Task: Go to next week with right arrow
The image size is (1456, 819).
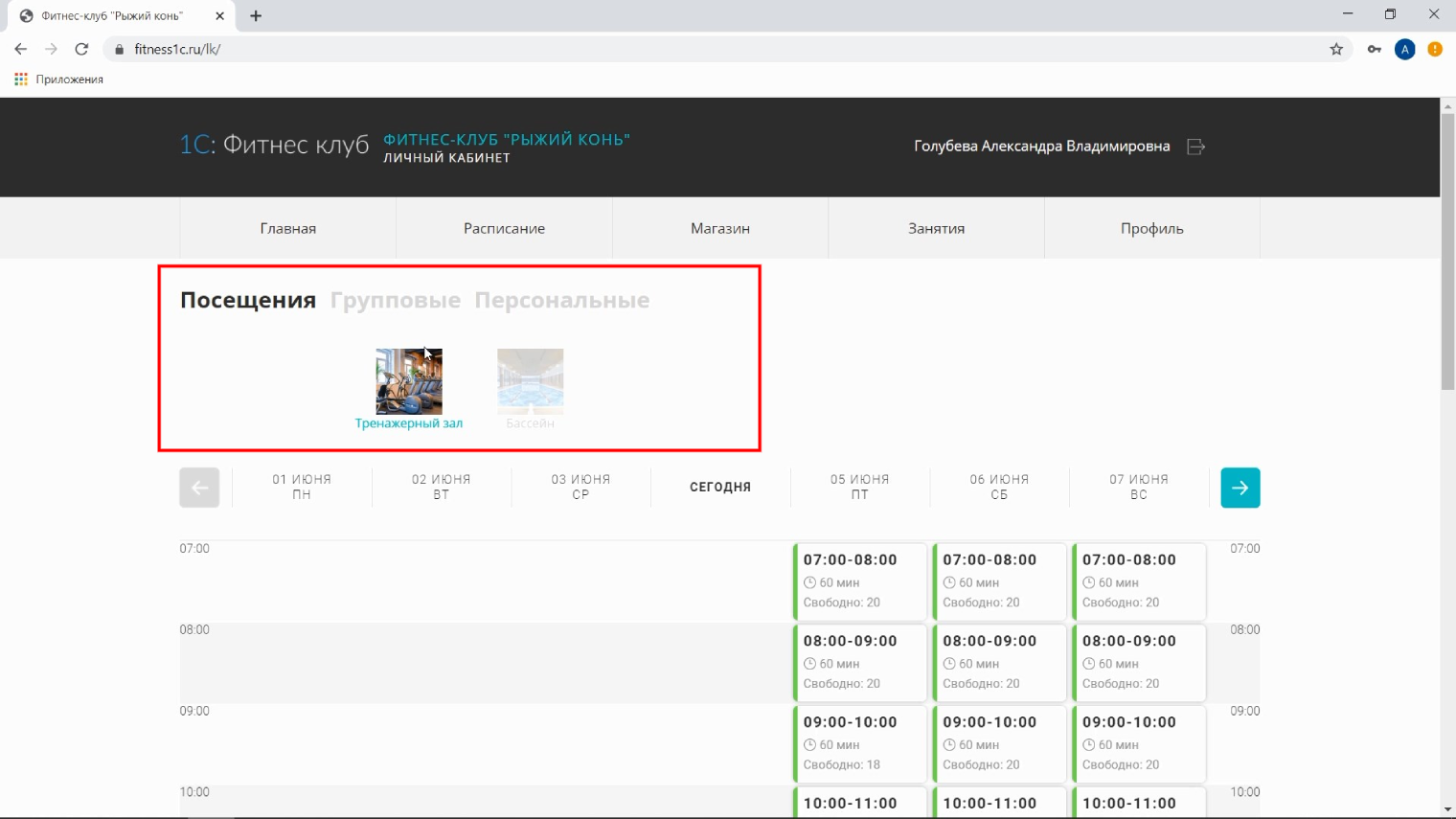Action: (1240, 488)
